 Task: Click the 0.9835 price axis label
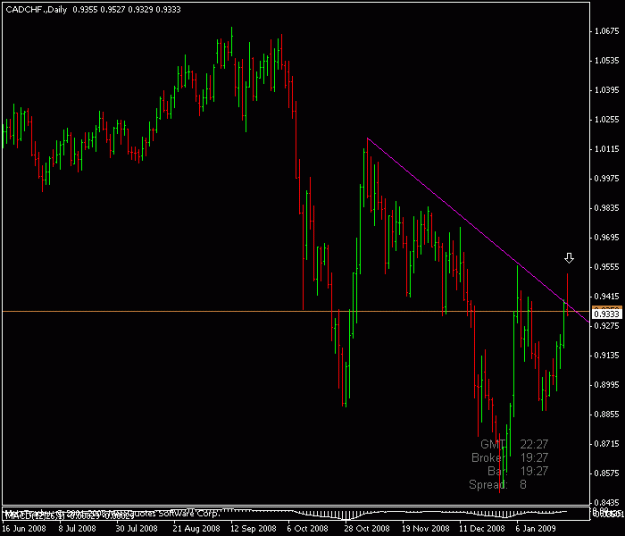pyautogui.click(x=607, y=208)
